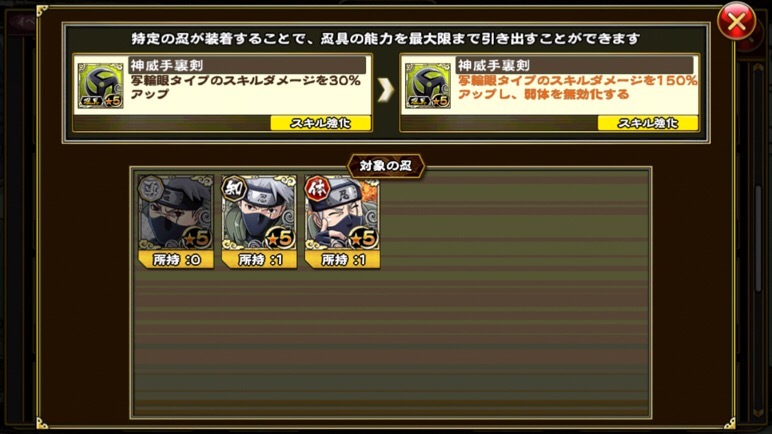Click the orange 150% upgraded effect text

(x=578, y=88)
